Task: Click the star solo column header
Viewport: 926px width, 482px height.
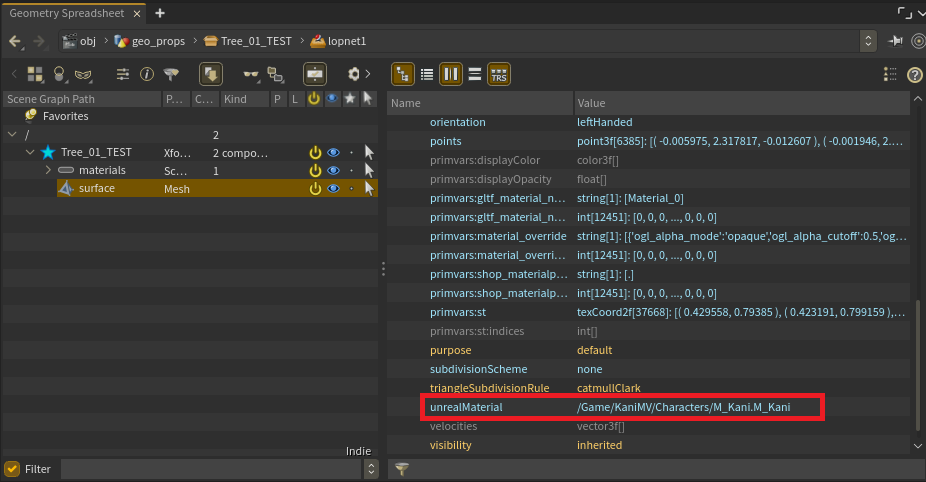Action: pyautogui.click(x=350, y=99)
